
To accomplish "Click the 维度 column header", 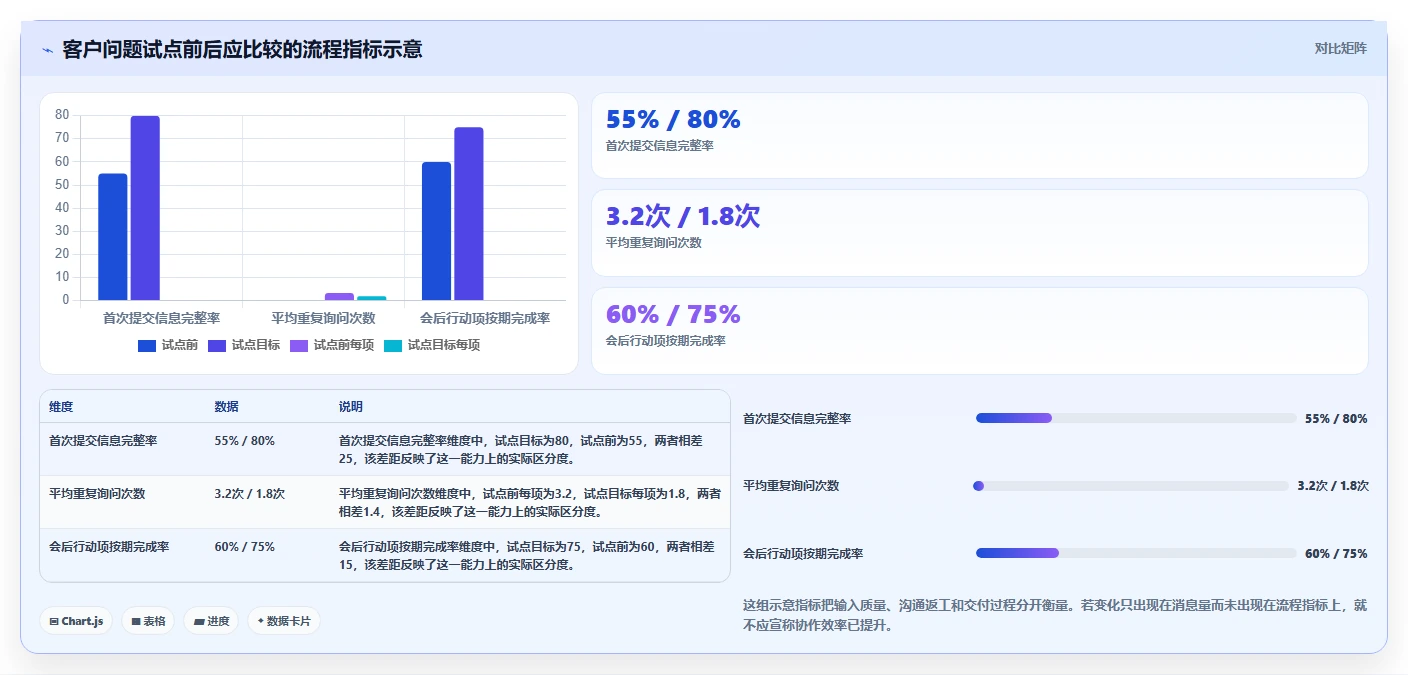I will pos(61,407).
